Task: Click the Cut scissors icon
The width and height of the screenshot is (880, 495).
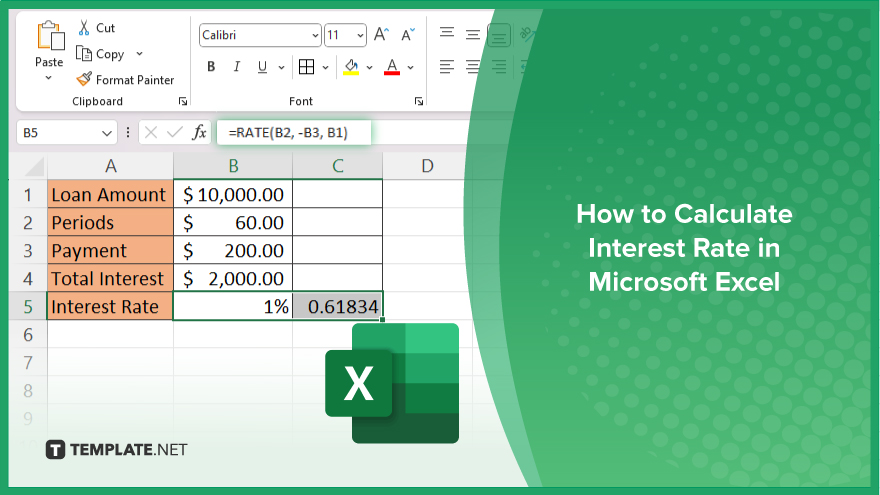Action: coord(84,28)
